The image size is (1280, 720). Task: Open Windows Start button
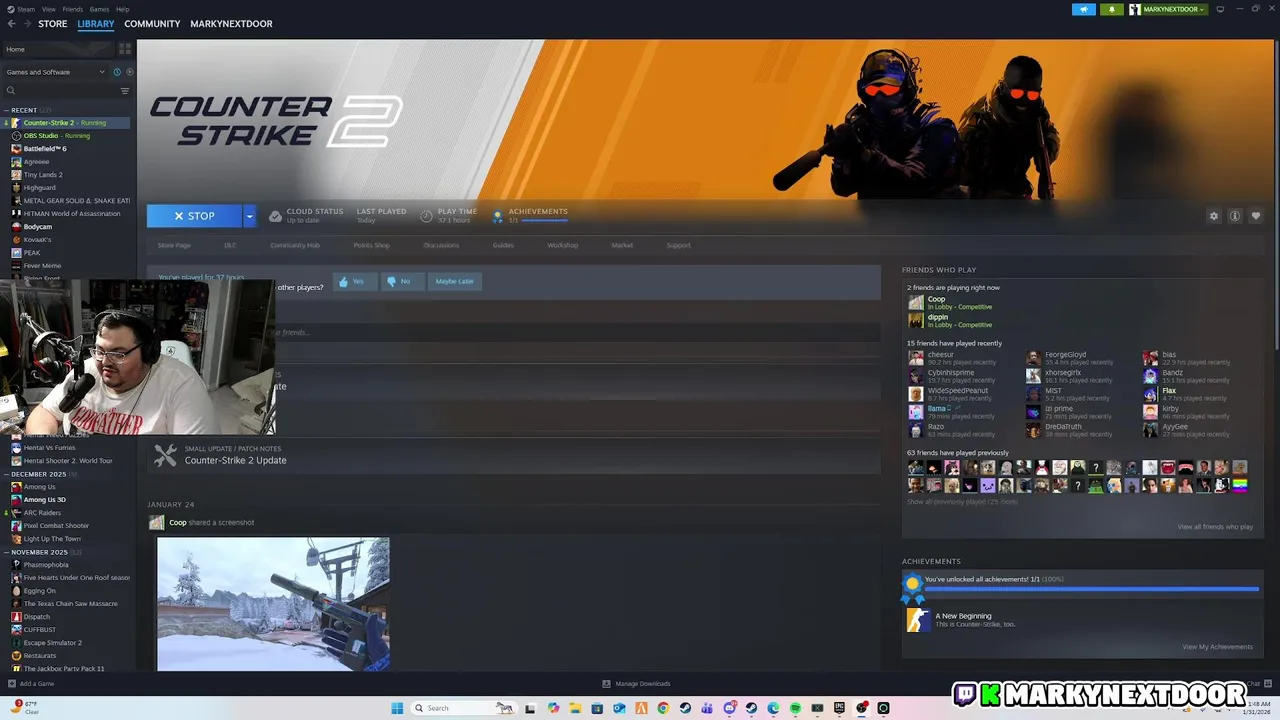point(397,708)
